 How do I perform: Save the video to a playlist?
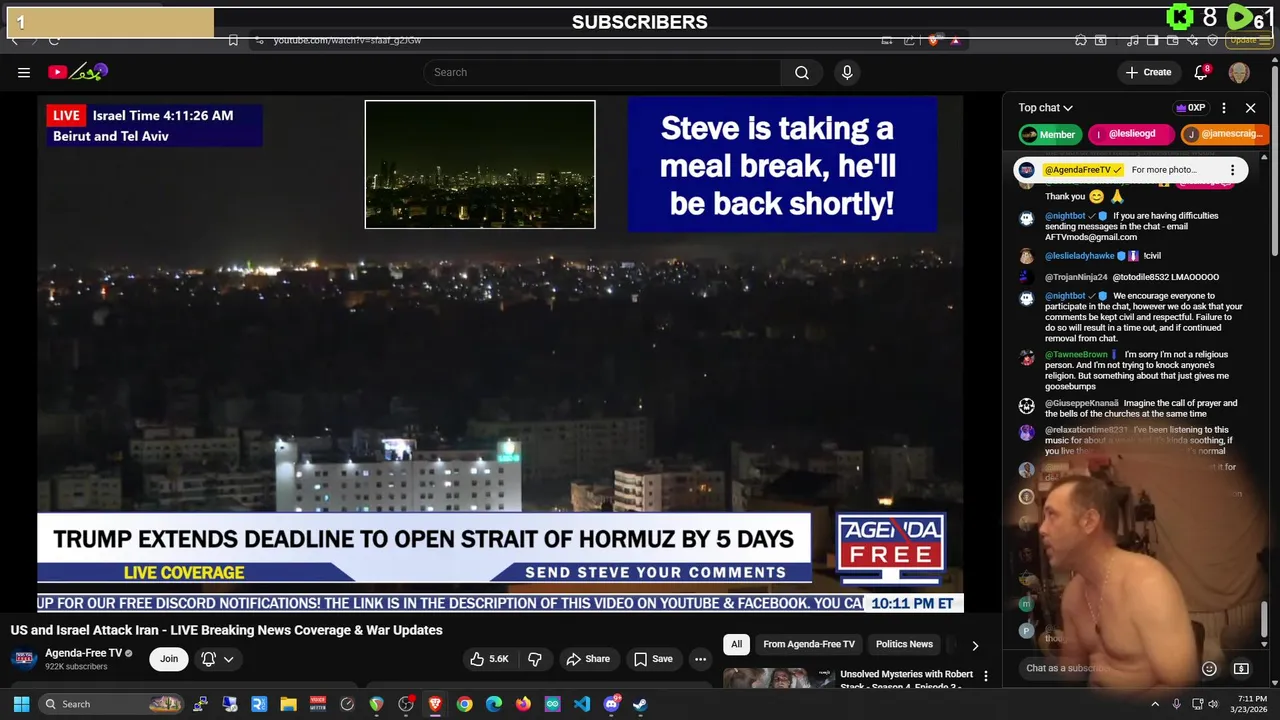pos(653,659)
